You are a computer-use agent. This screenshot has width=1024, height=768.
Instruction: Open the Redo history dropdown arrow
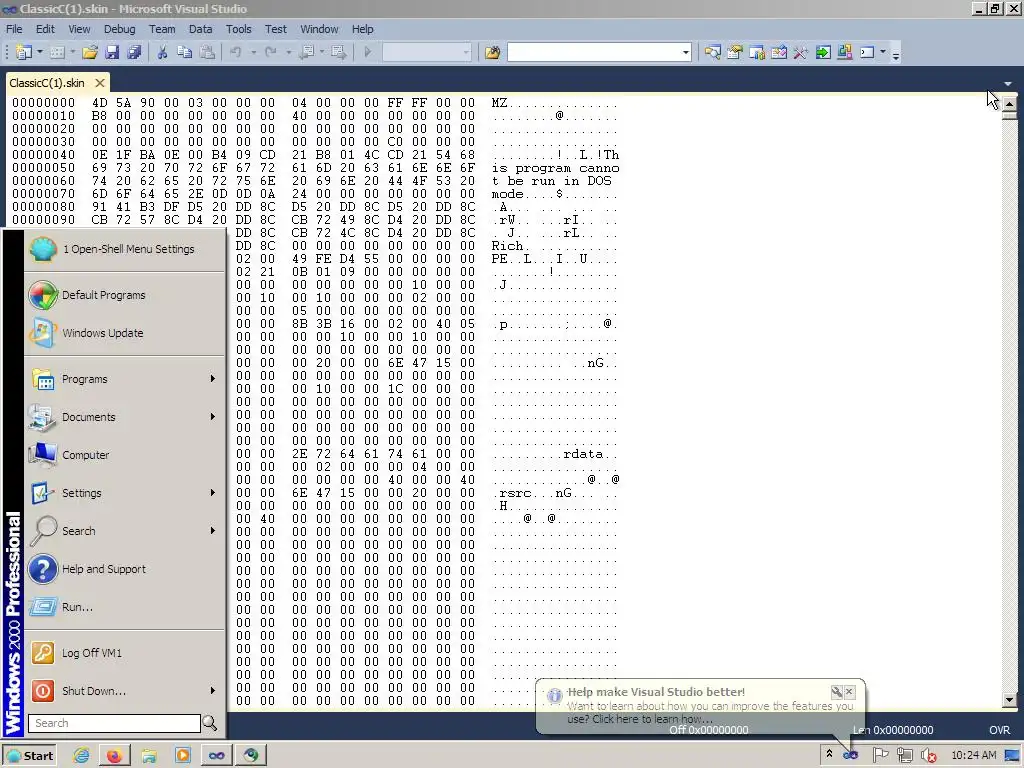[x=289, y=52]
